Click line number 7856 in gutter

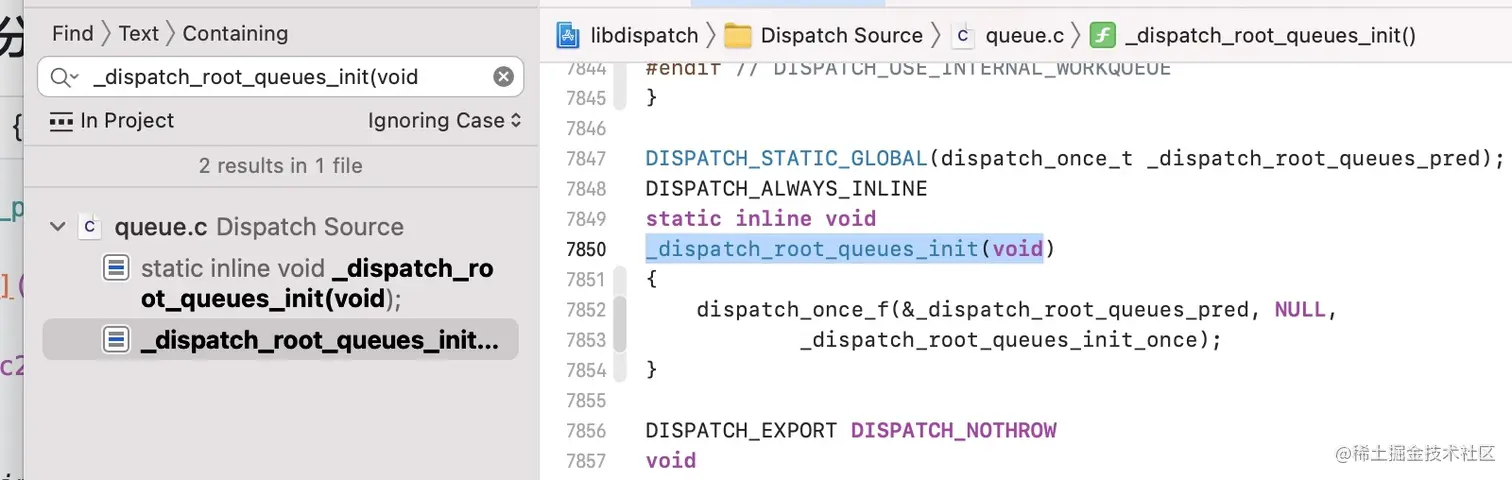586,431
